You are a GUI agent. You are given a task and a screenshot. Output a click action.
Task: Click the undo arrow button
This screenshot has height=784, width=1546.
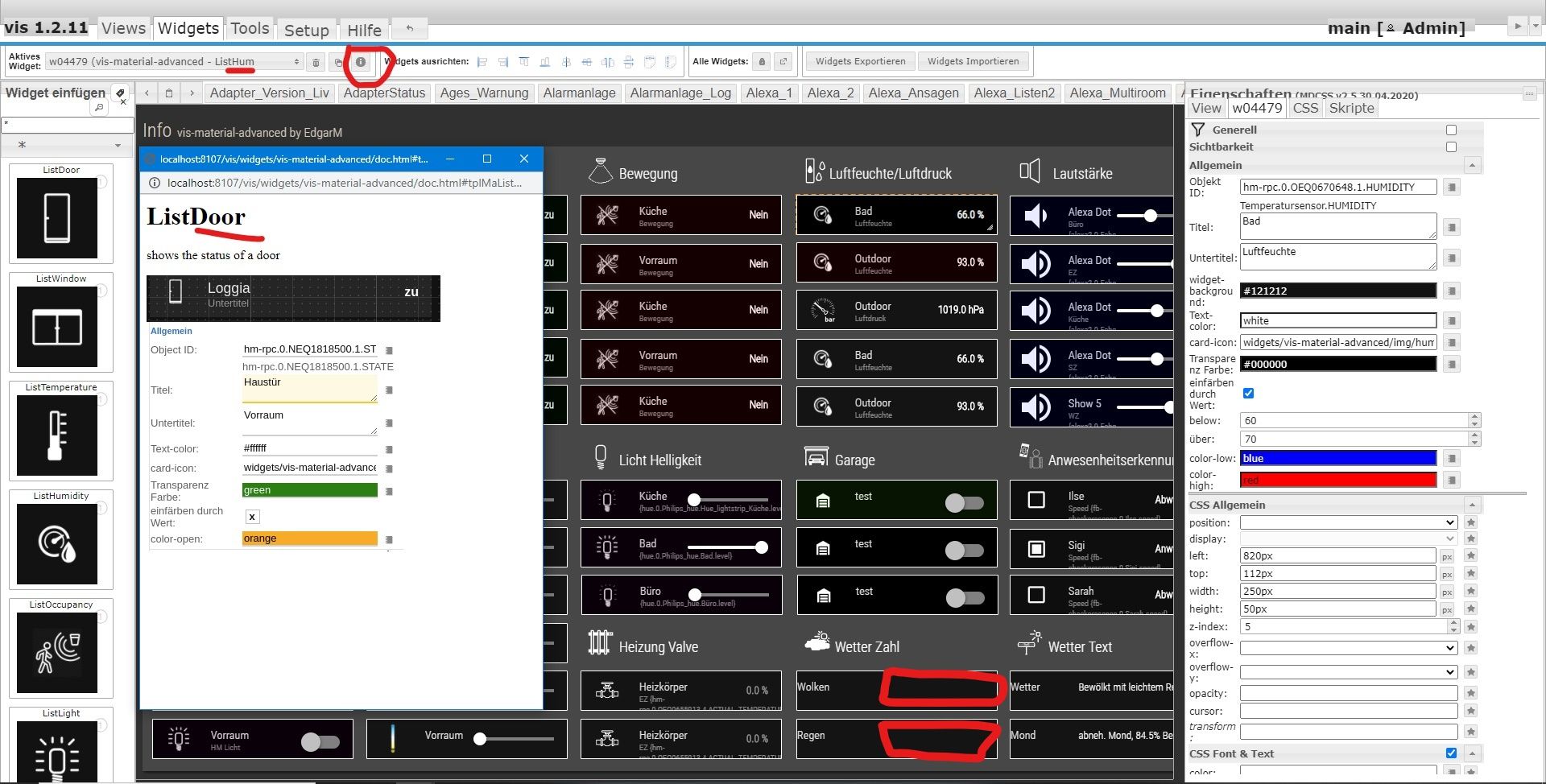409,29
